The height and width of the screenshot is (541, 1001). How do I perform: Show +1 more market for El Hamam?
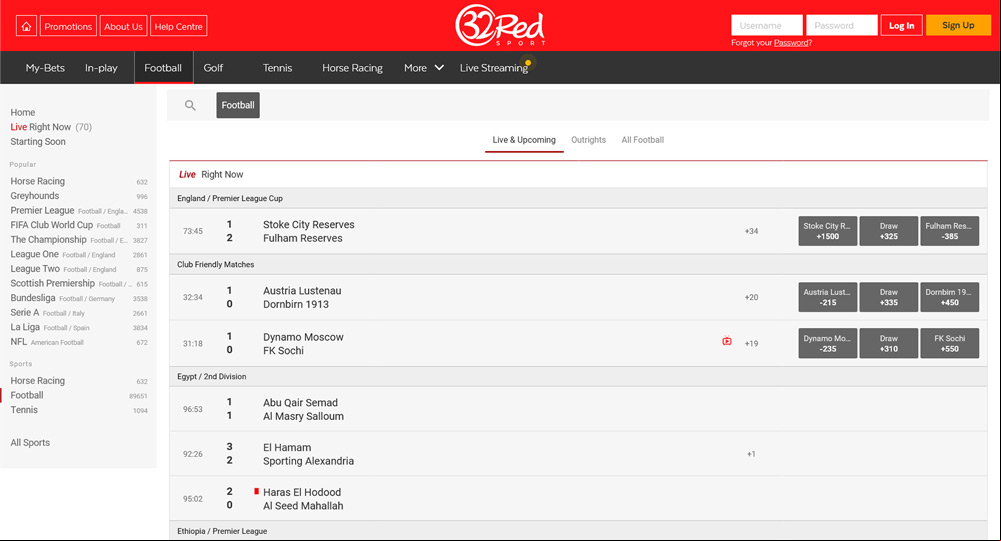(751, 454)
